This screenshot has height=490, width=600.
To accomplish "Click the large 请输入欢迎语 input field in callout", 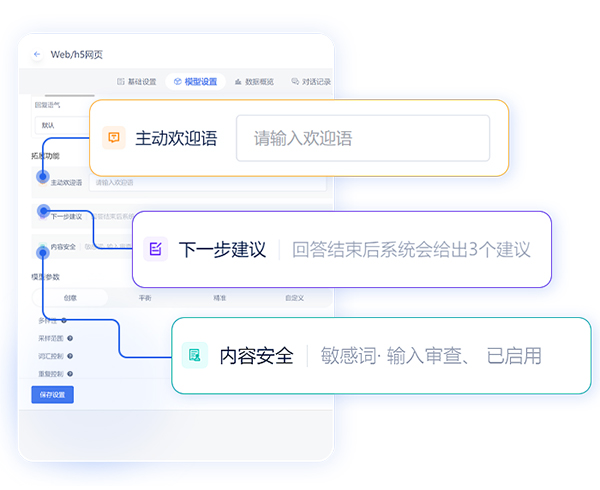I will [363, 138].
